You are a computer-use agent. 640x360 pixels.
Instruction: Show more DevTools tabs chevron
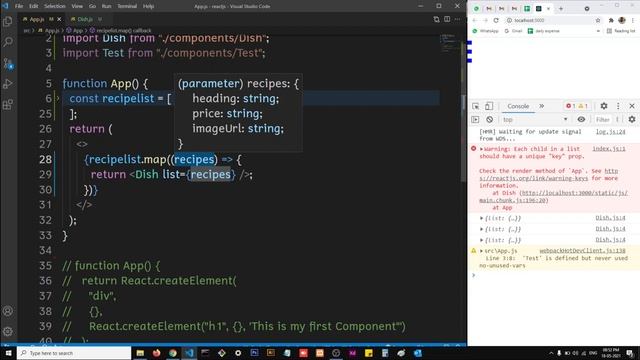[x=542, y=106]
